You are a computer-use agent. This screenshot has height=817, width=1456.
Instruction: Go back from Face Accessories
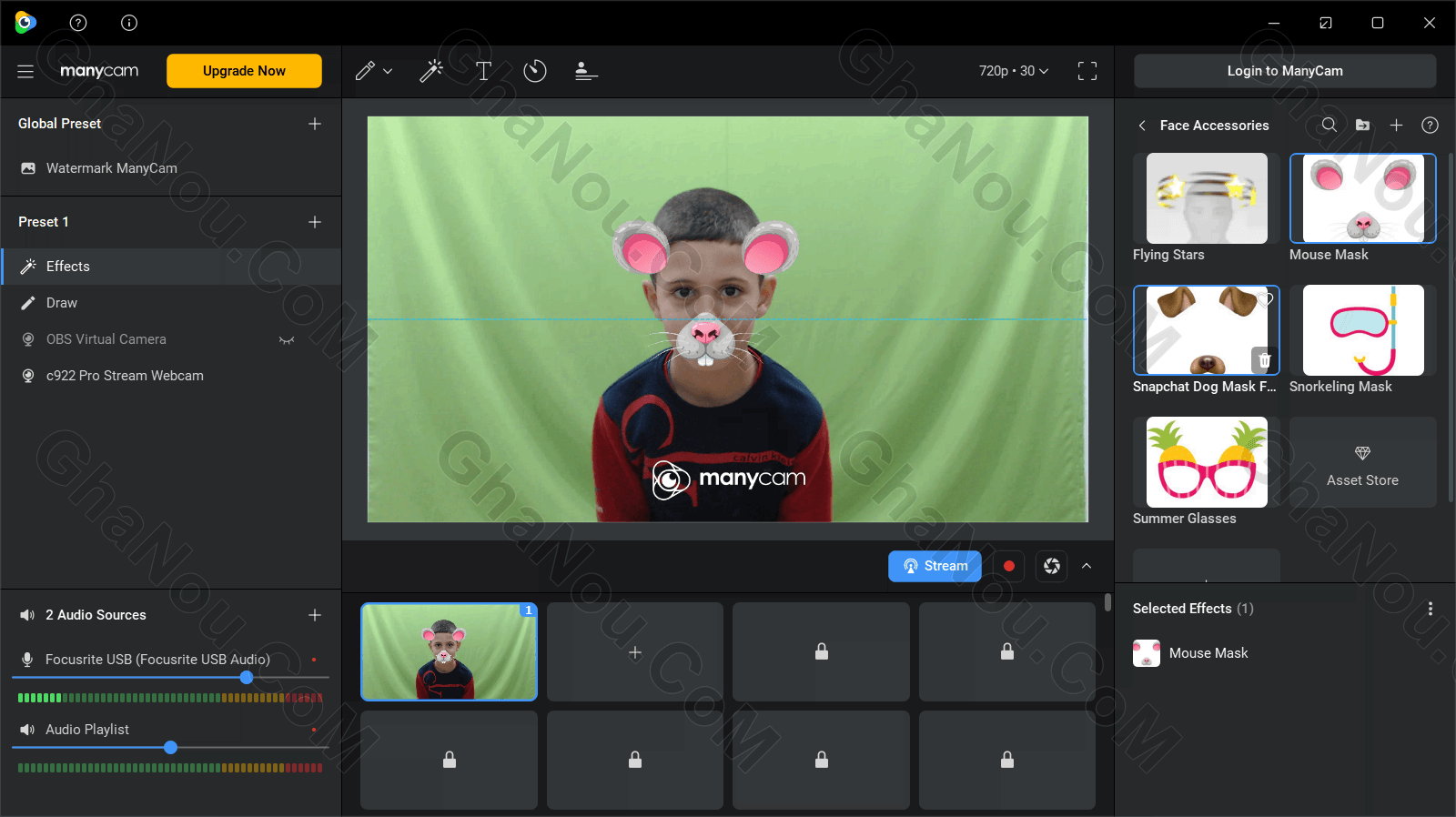[x=1142, y=126]
